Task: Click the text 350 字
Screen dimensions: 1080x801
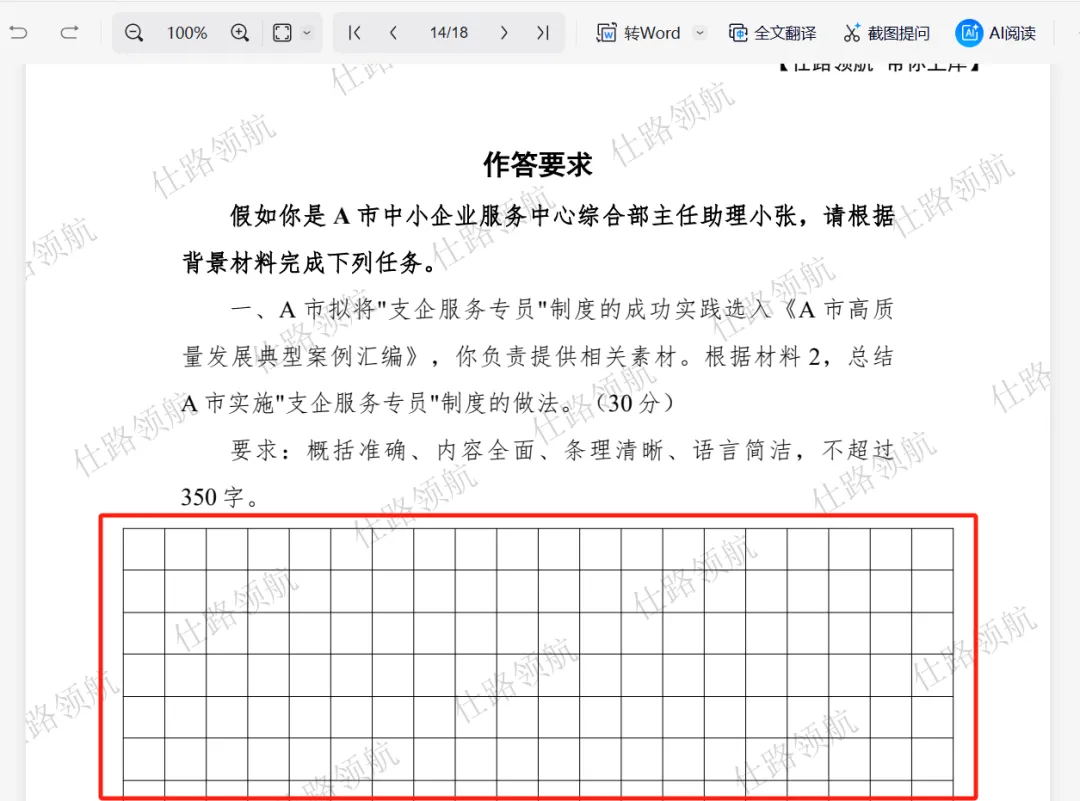Action: pyautogui.click(x=220, y=497)
